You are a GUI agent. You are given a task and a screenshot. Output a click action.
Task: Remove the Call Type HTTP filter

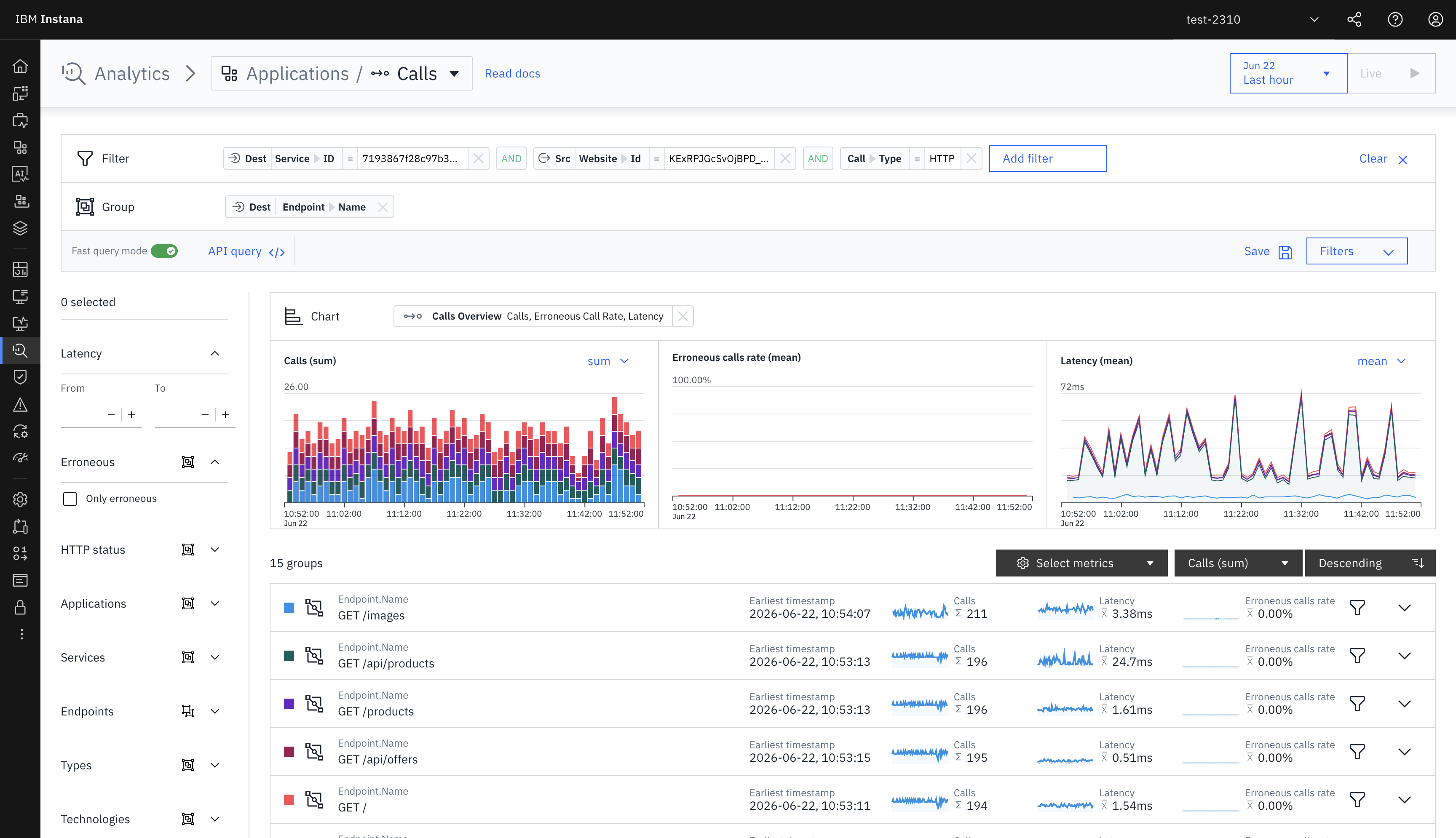pyautogui.click(x=971, y=158)
